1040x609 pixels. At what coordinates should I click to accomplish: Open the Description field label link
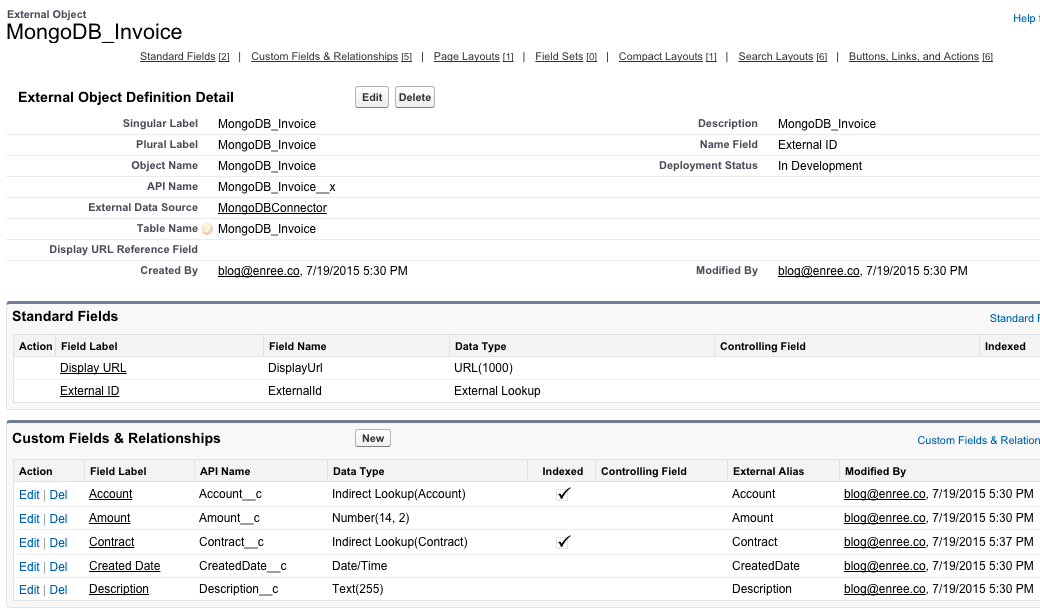pos(119,588)
